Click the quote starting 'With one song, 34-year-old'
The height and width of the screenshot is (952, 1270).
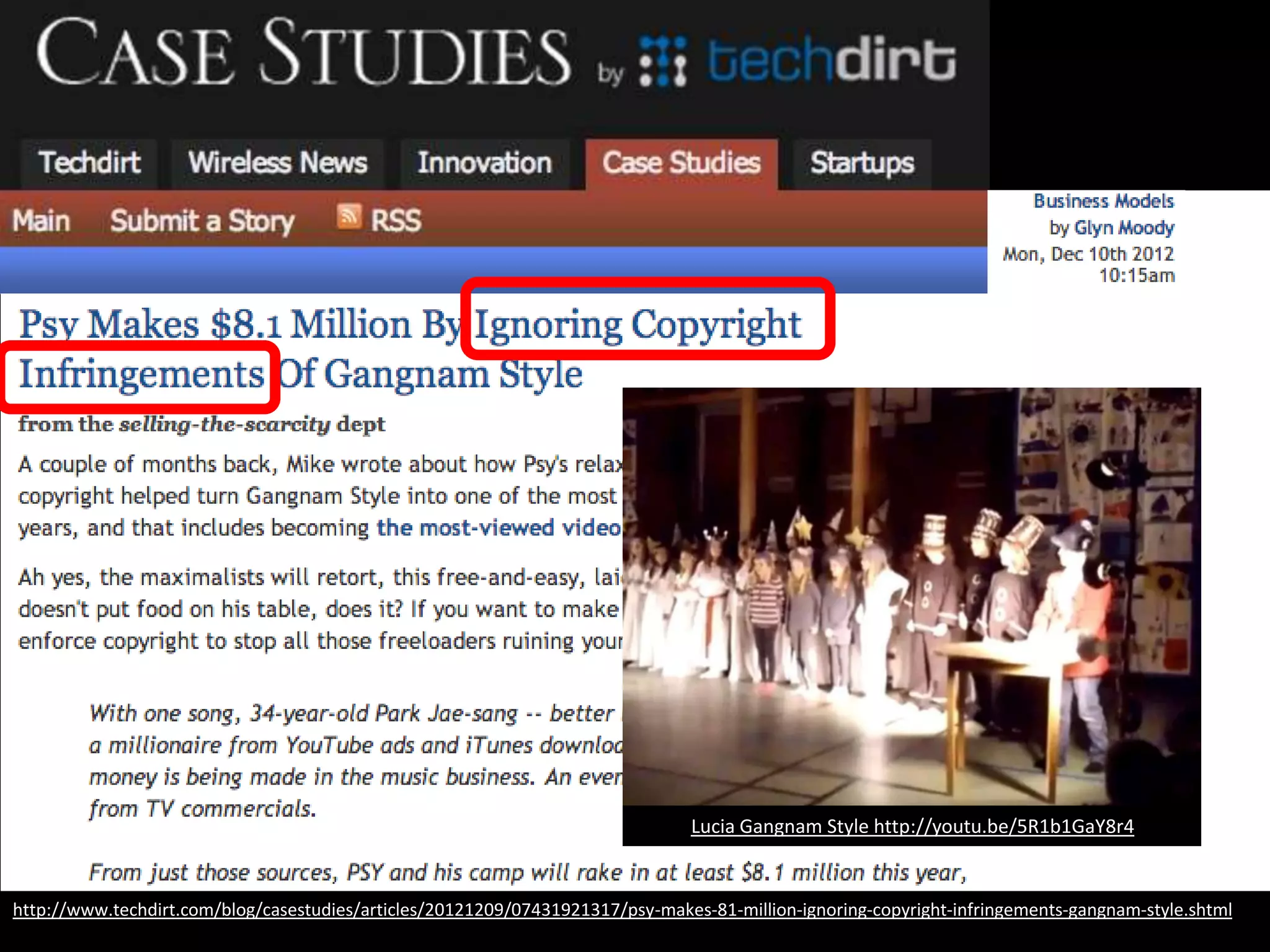356,761
